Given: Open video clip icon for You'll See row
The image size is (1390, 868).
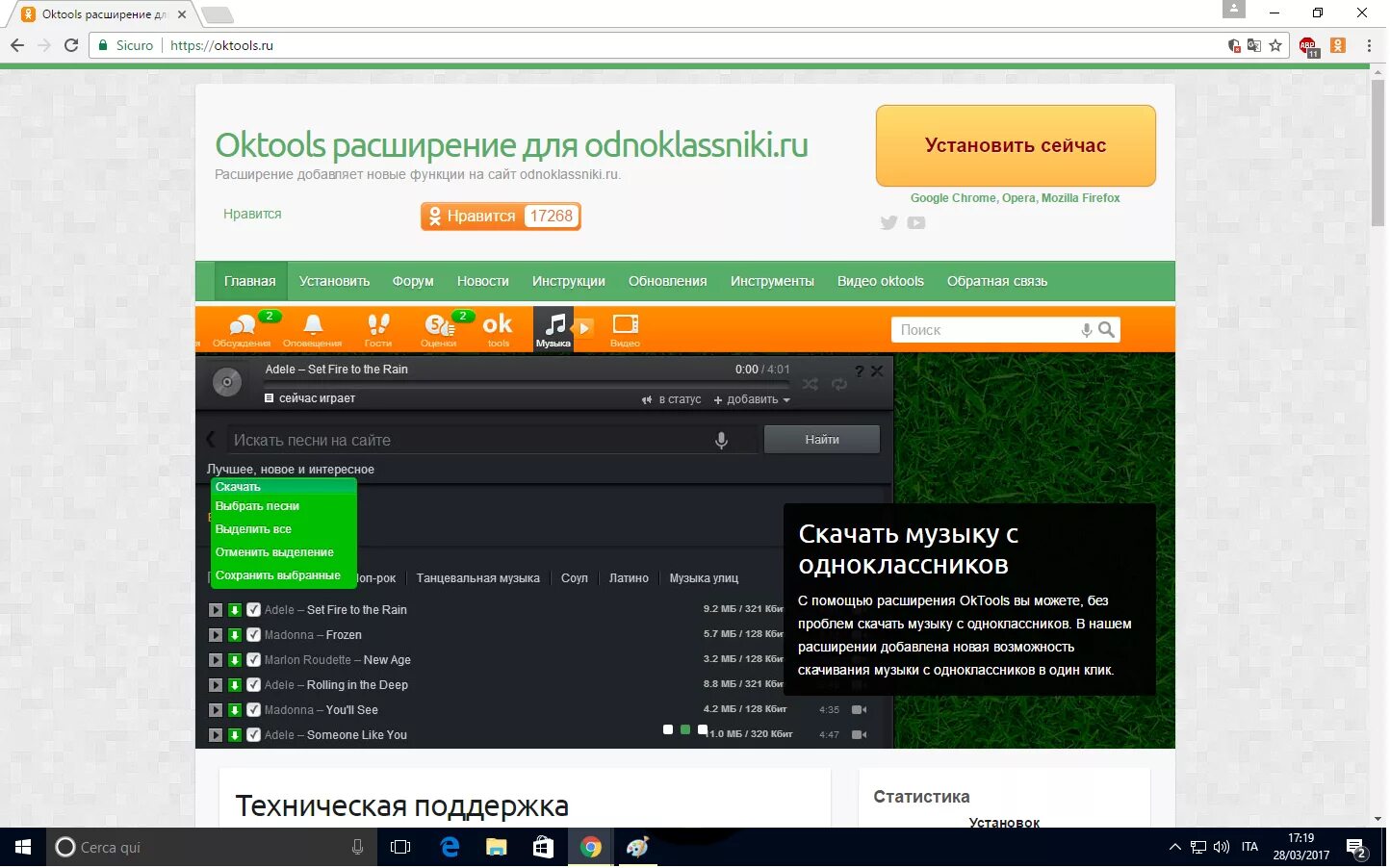Looking at the screenshot, I should pos(861,711).
